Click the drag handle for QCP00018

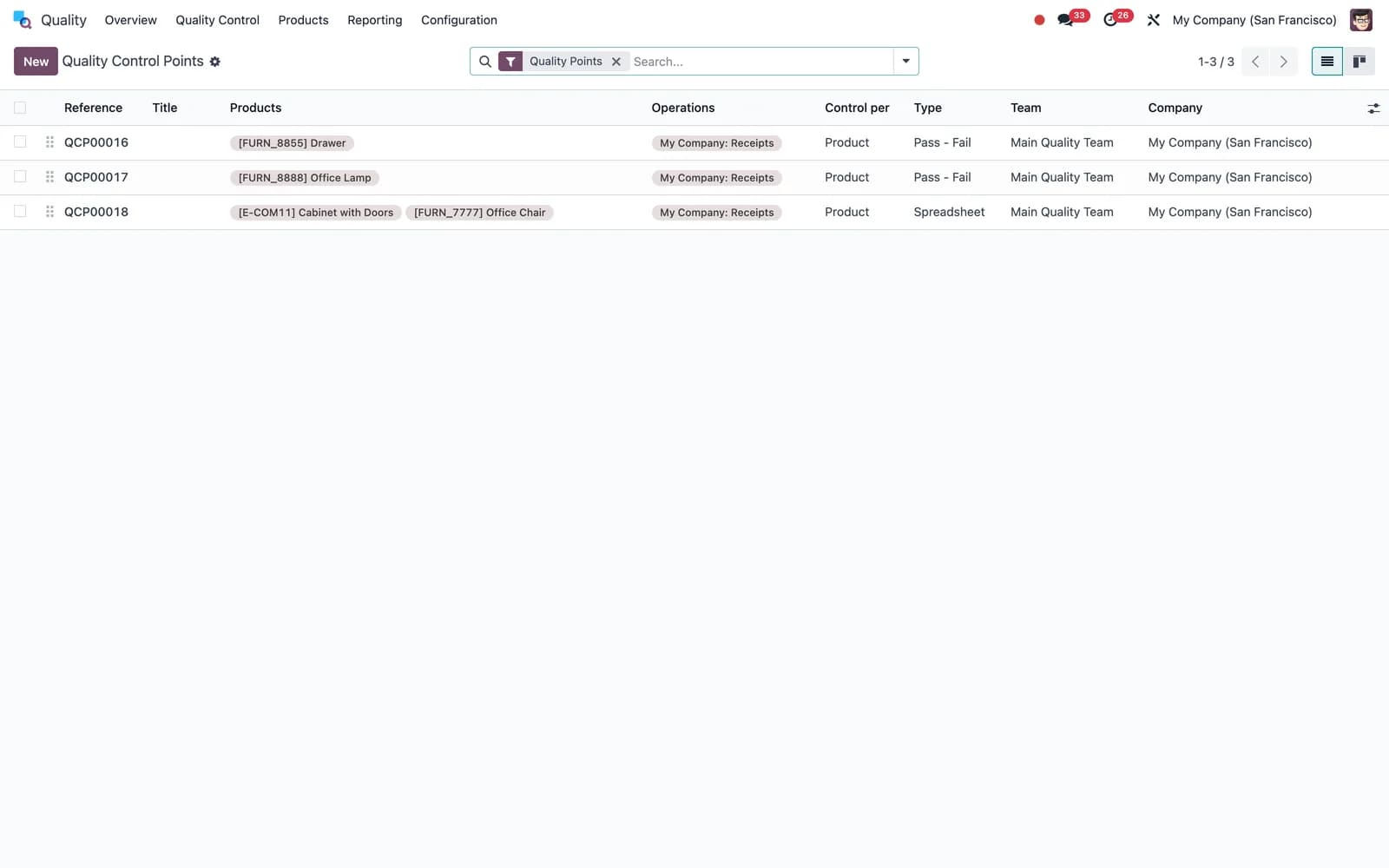[x=49, y=212]
